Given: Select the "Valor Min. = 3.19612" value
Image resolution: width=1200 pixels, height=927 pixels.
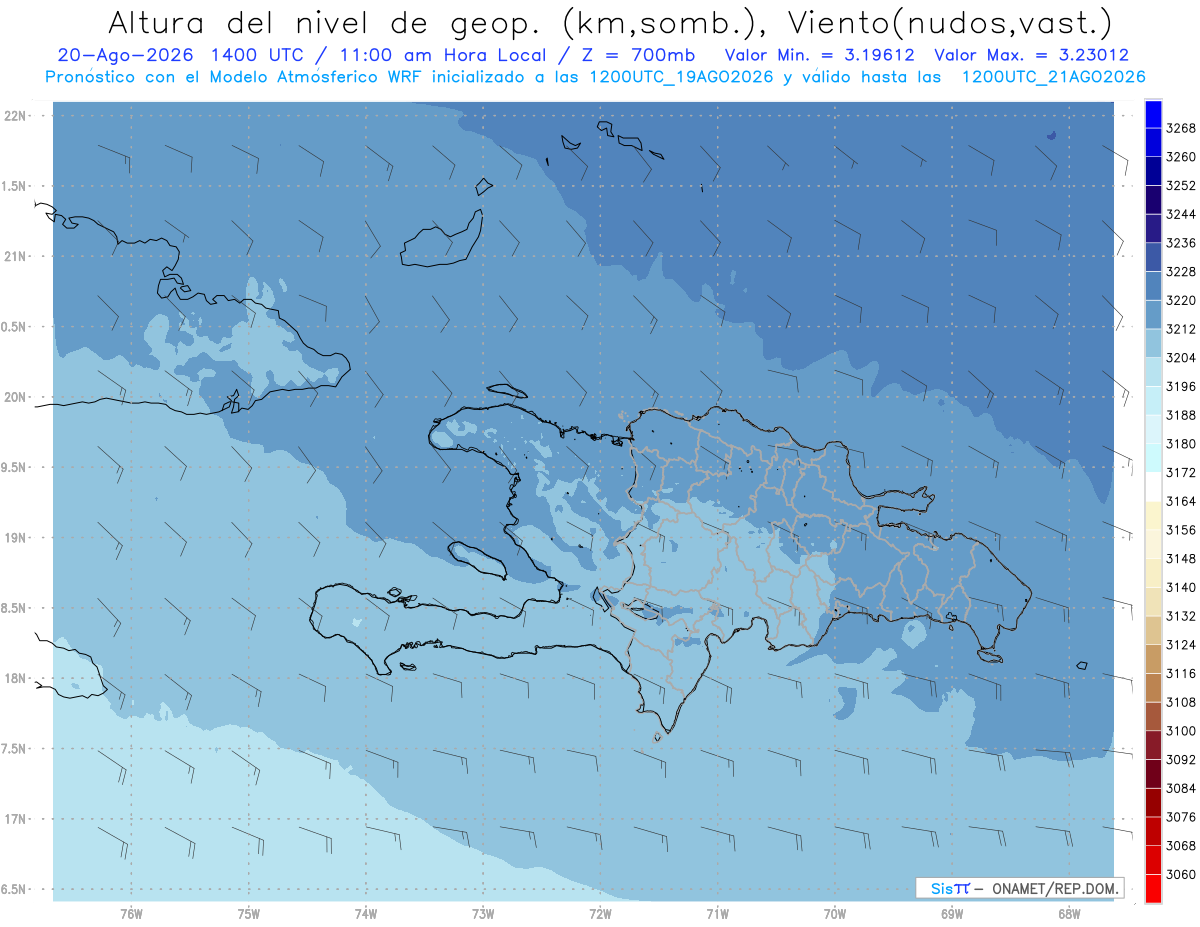Looking at the screenshot, I should [x=819, y=56].
